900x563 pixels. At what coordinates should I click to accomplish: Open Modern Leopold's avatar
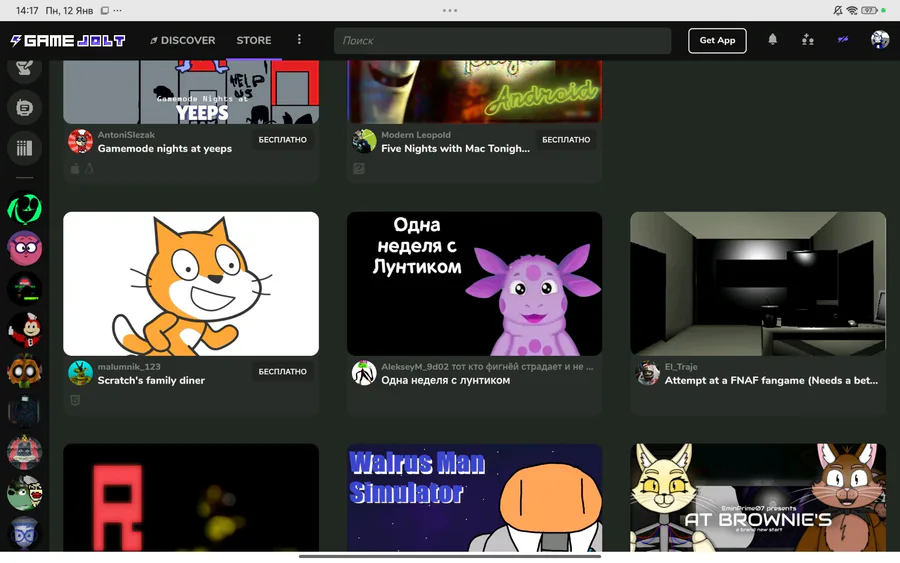click(364, 141)
